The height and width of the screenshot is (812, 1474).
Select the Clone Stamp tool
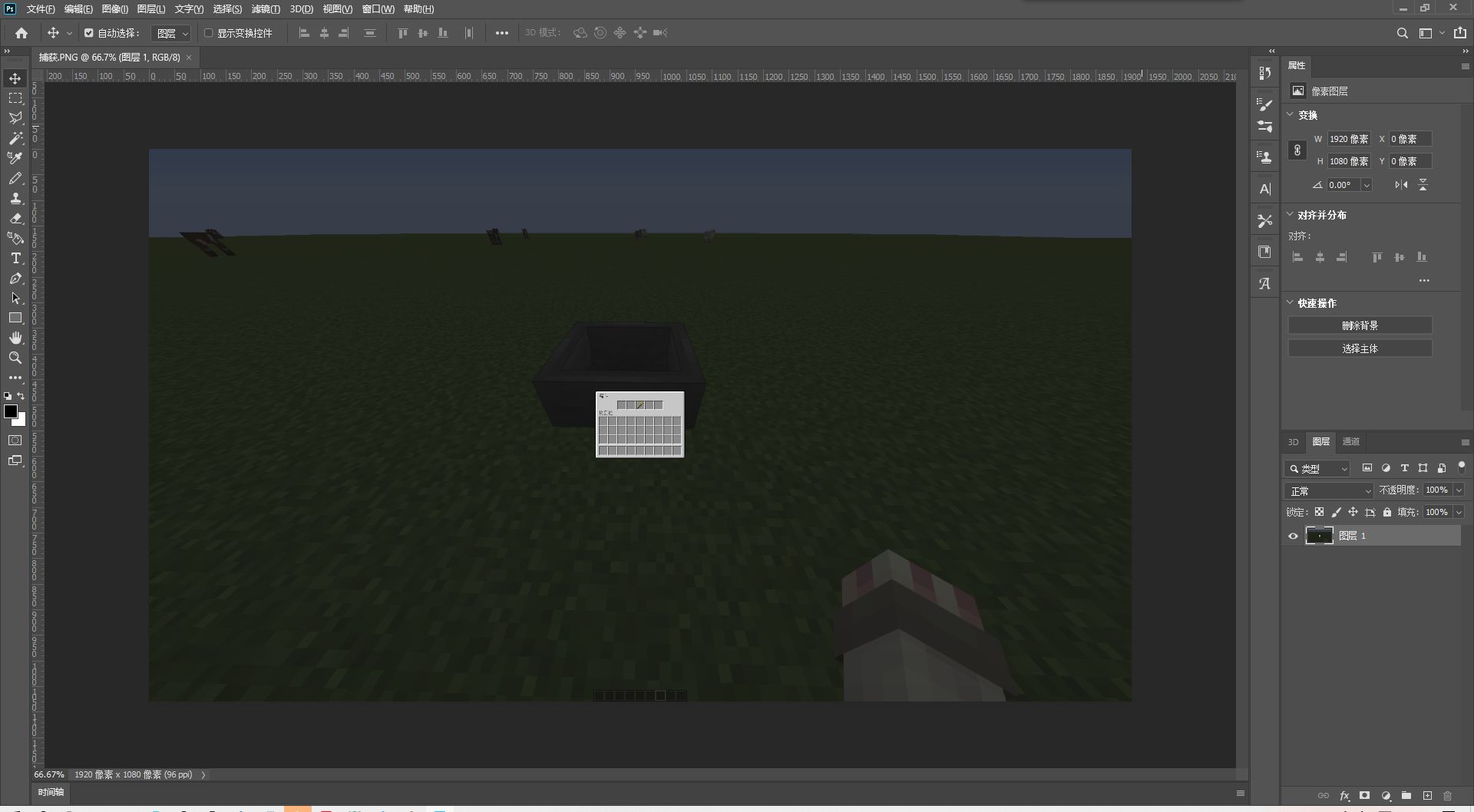coord(15,198)
